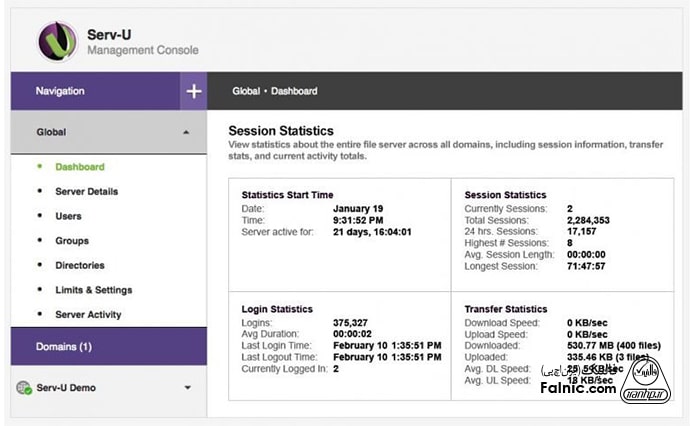This screenshot has width=694, height=426.
Task: Click the Serv-U logo icon
Action: (57, 41)
